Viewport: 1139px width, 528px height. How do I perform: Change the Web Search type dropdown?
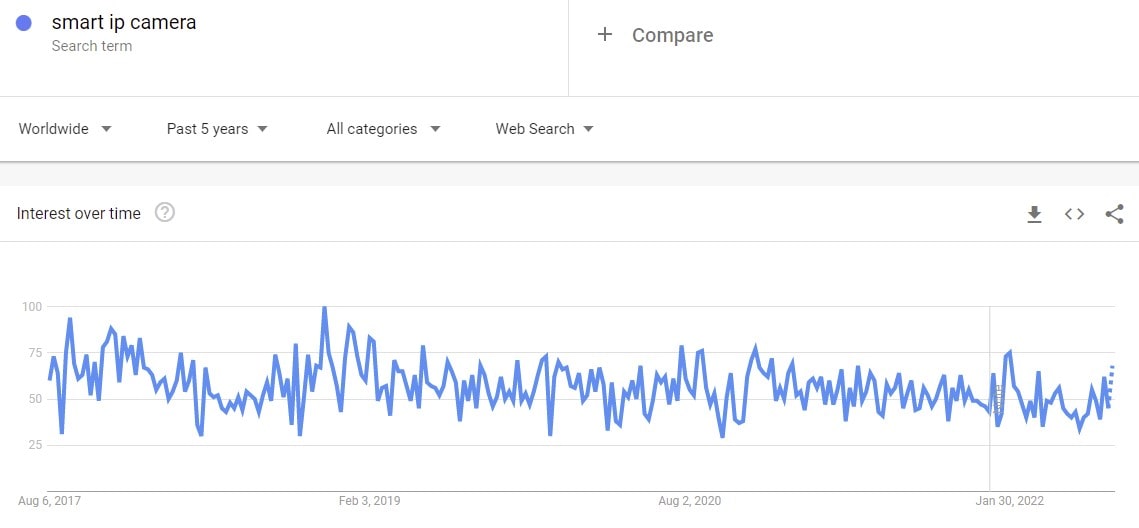[x=544, y=129]
